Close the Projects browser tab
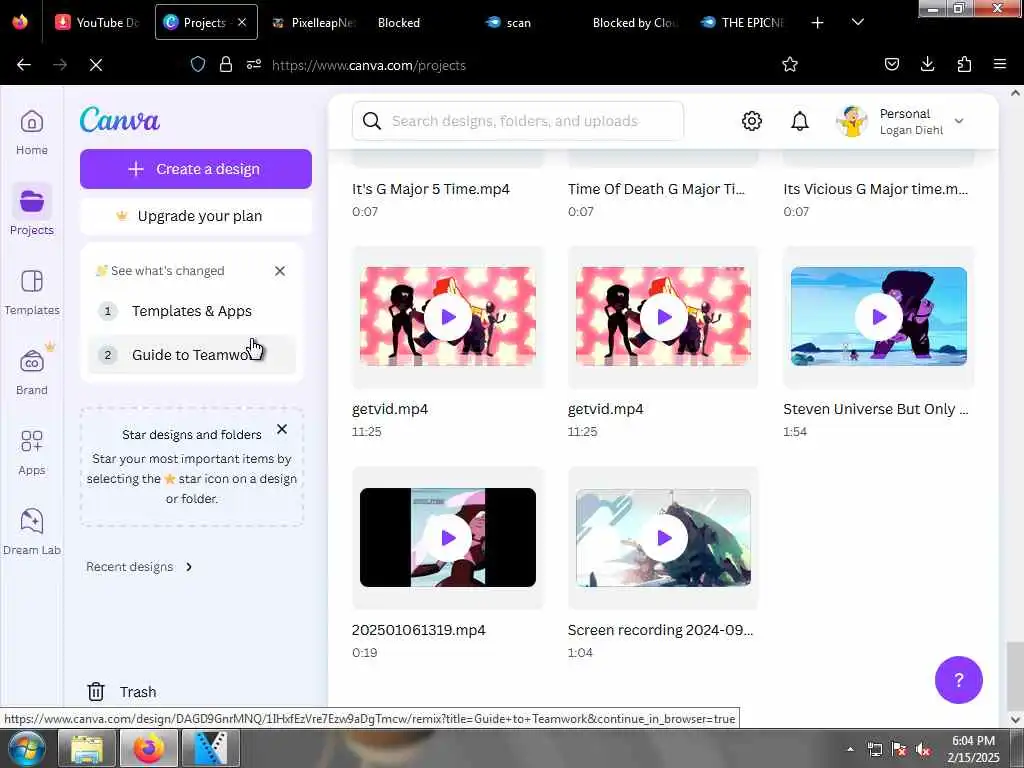Viewport: 1024px width, 768px height. coord(242,22)
